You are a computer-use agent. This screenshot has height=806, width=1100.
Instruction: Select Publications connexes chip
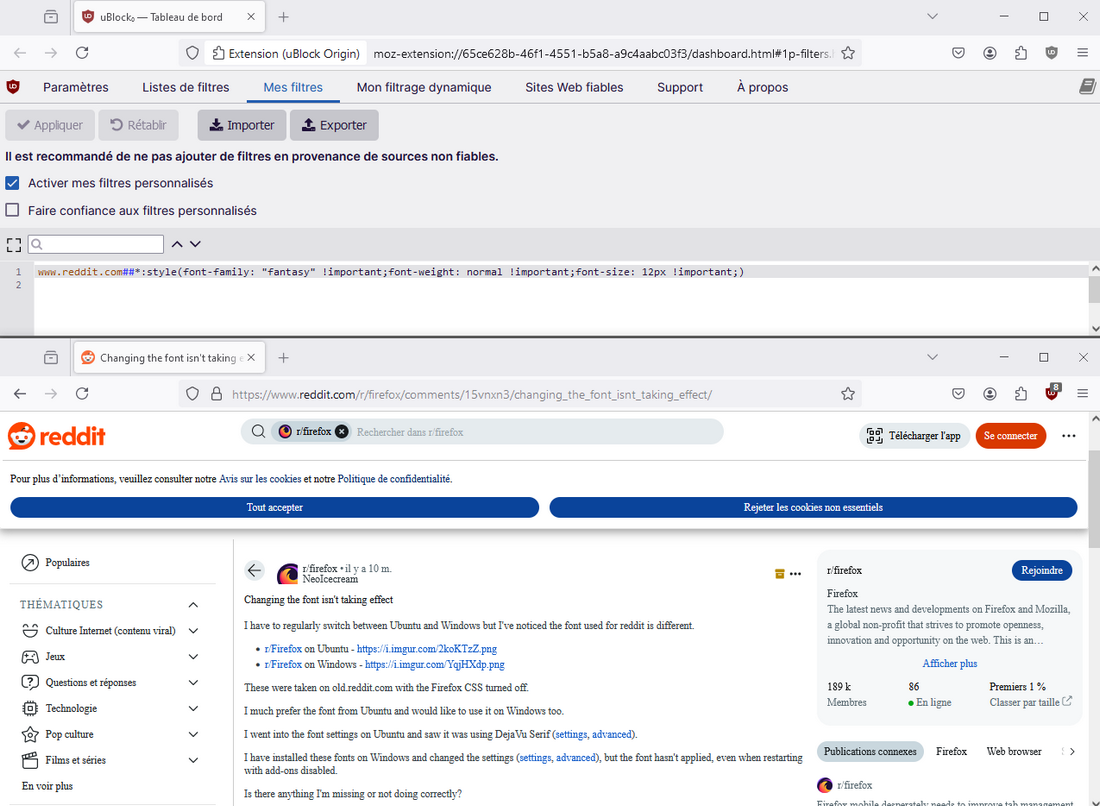pyautogui.click(x=870, y=751)
